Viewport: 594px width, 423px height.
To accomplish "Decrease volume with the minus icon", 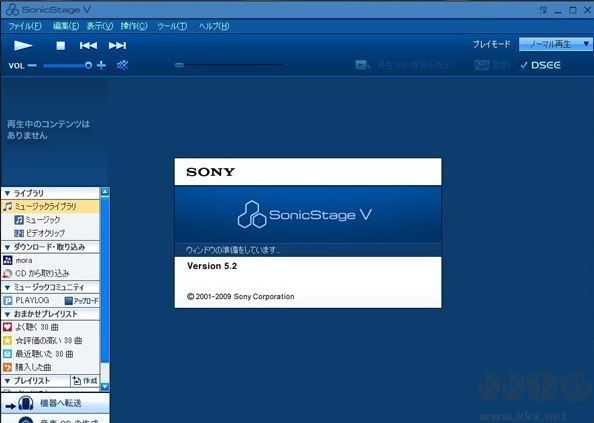I will pos(32,66).
